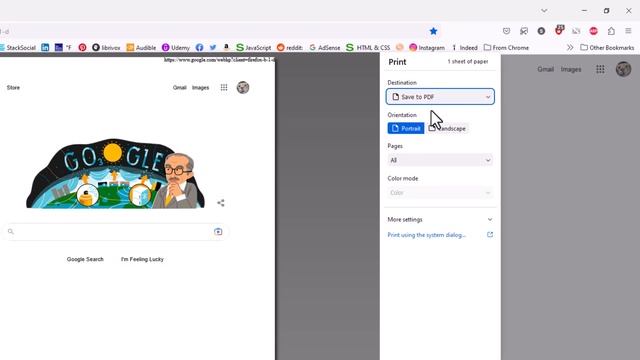
Task: Click the I'm Feeling Lucky button
Action: pyautogui.click(x=142, y=259)
